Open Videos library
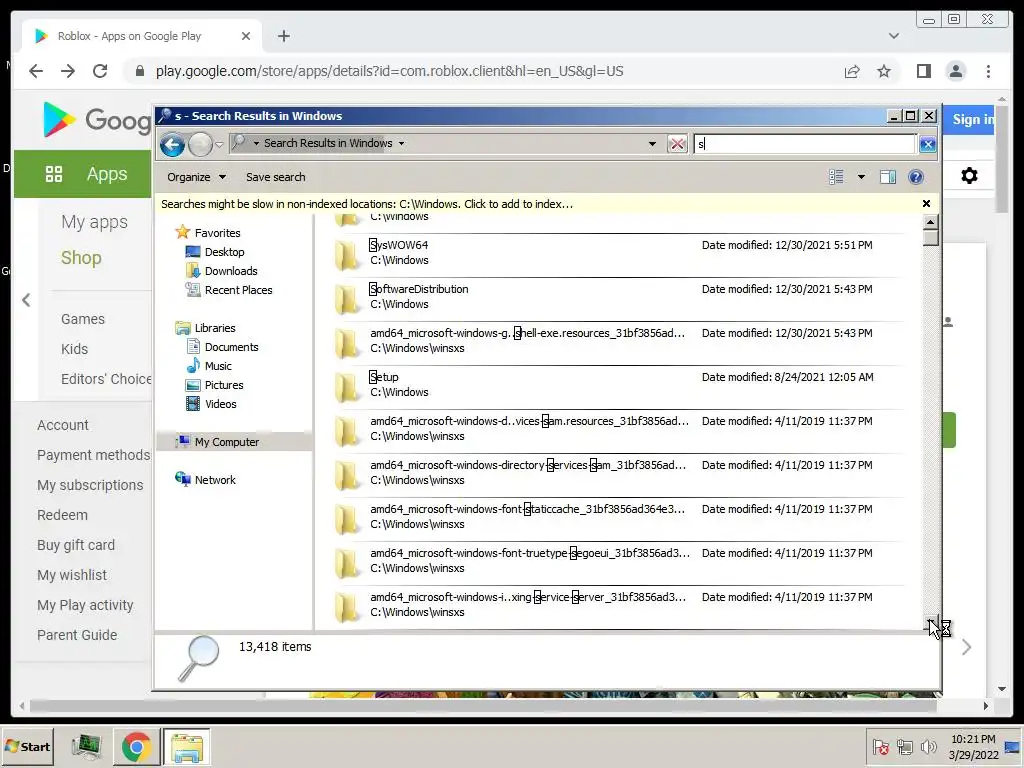 221,404
